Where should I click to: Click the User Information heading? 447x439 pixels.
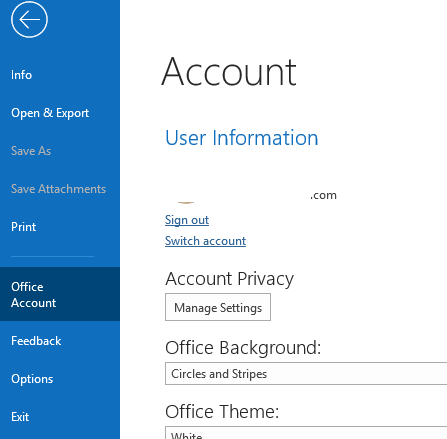pyautogui.click(x=242, y=138)
